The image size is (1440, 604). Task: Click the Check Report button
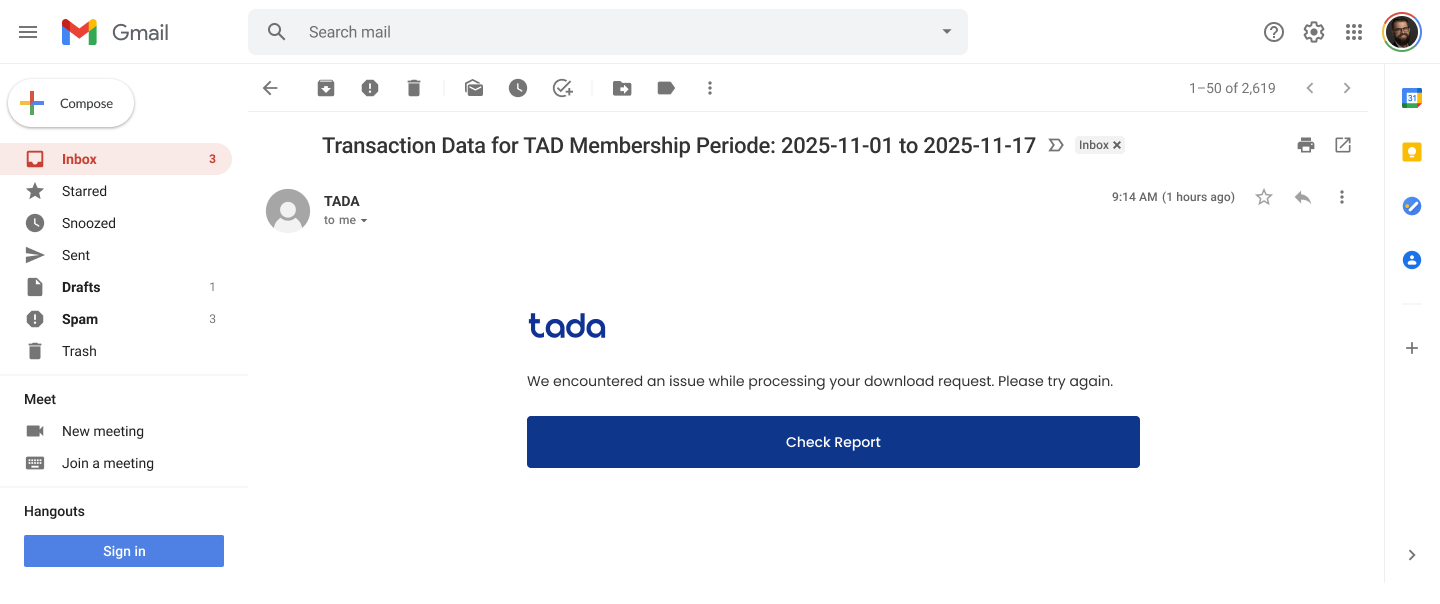(x=833, y=442)
